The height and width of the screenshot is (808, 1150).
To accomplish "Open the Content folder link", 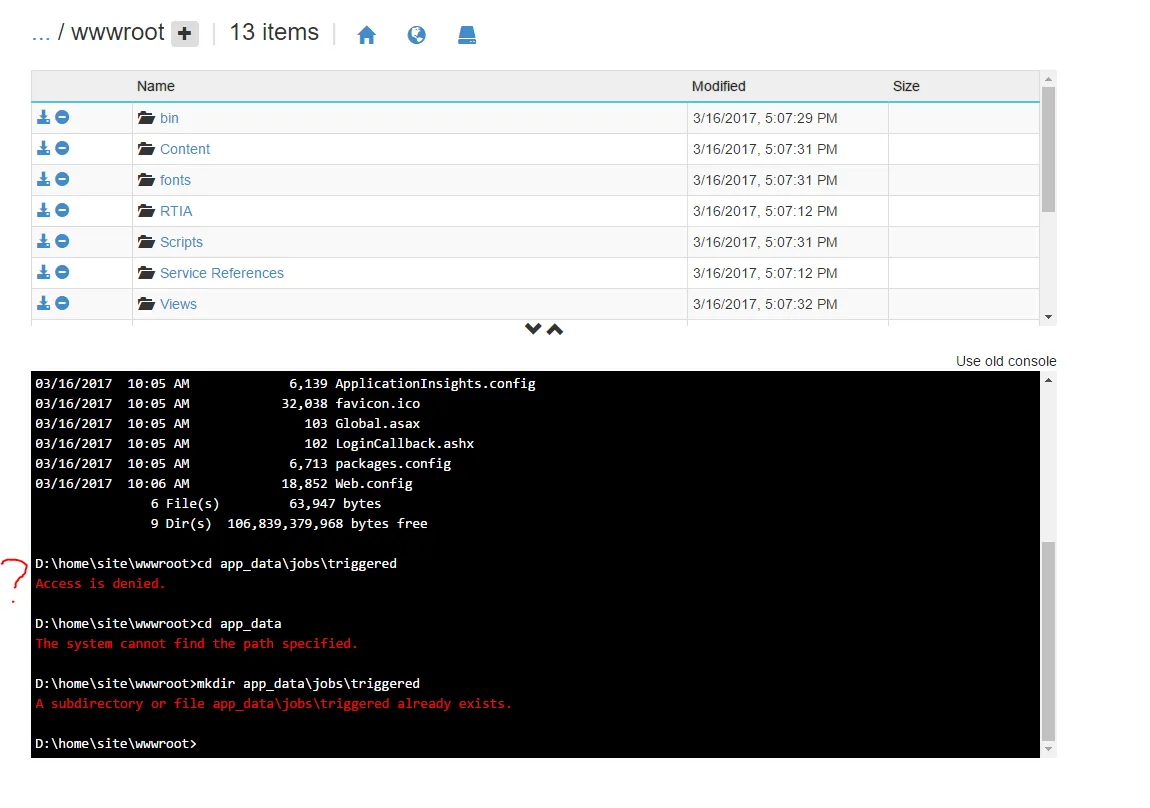I will tap(185, 149).
